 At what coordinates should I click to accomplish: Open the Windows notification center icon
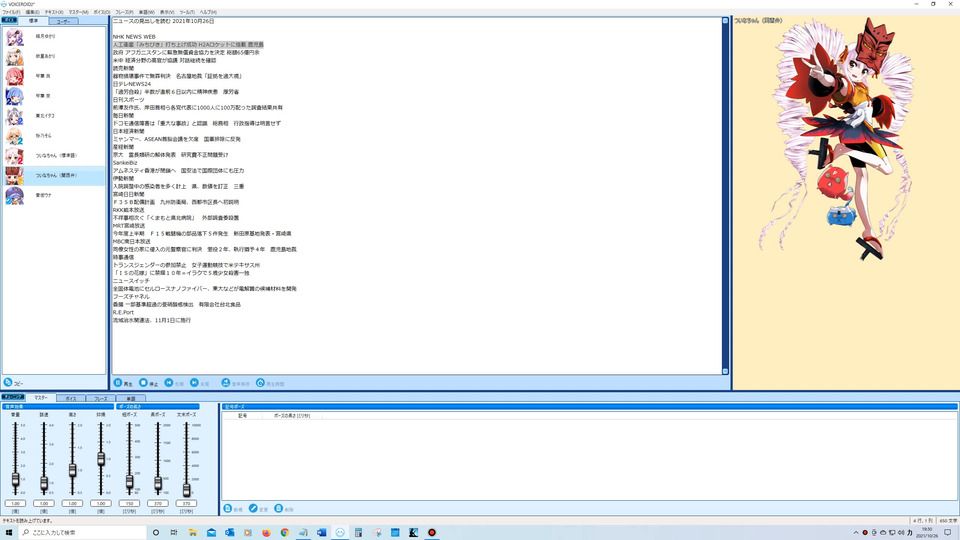[948, 533]
